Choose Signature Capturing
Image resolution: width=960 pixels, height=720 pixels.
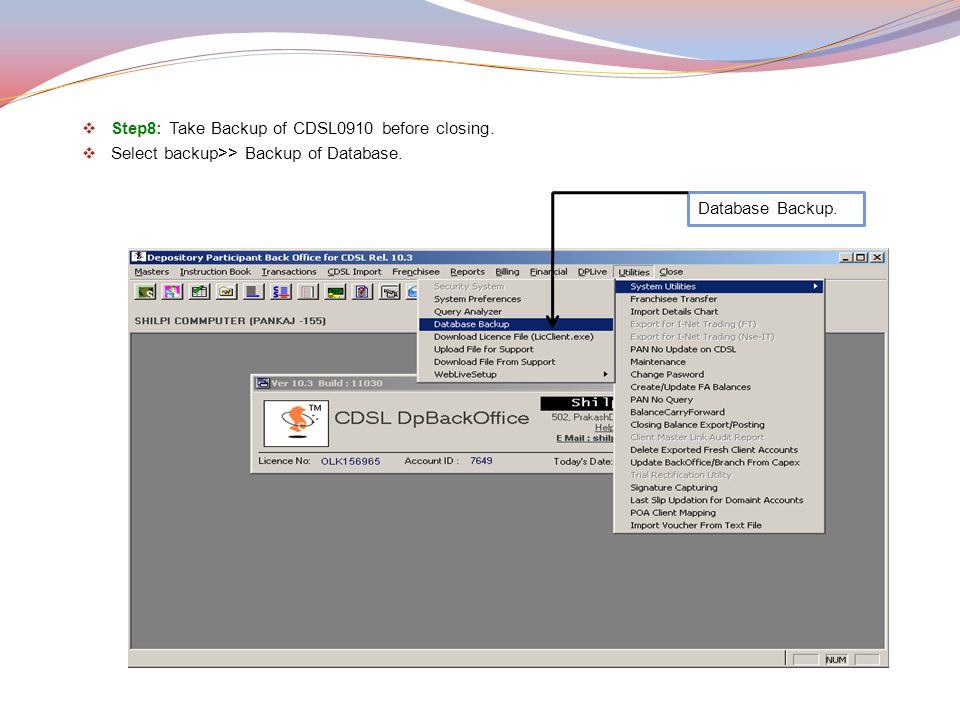tap(719, 488)
